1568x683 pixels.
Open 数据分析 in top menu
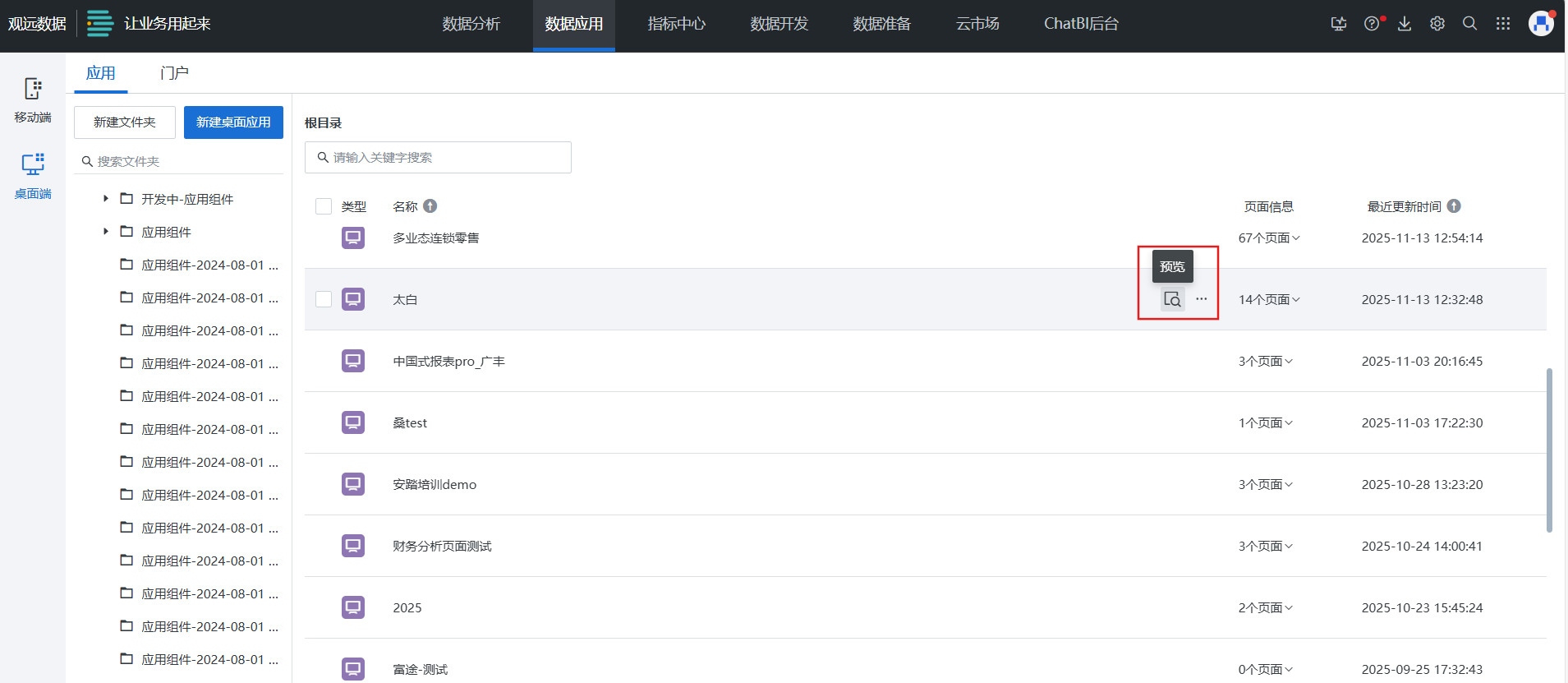click(471, 25)
